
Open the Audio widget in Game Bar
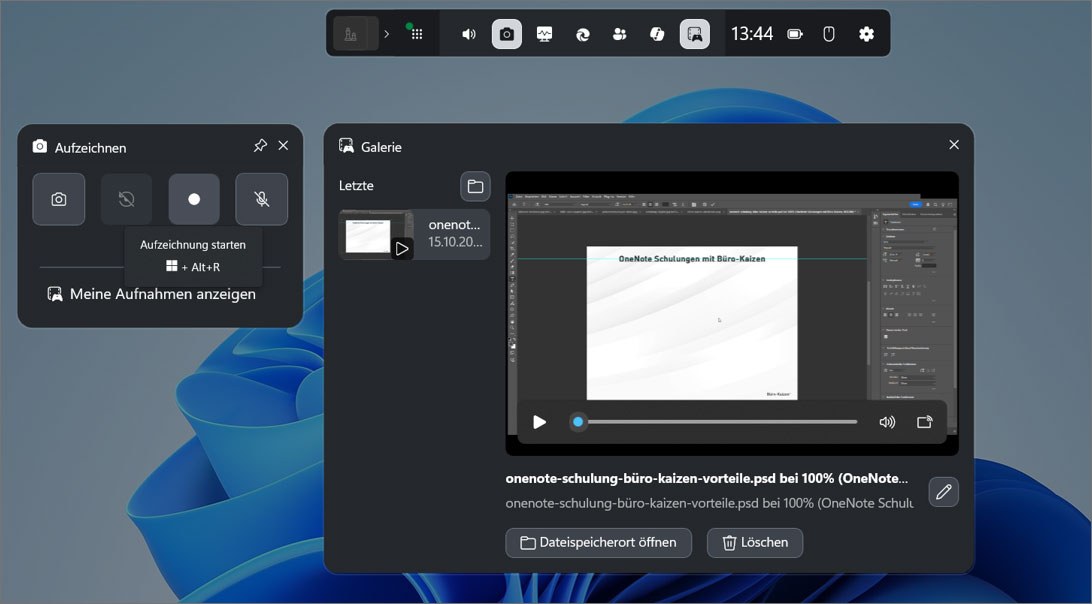(469, 34)
